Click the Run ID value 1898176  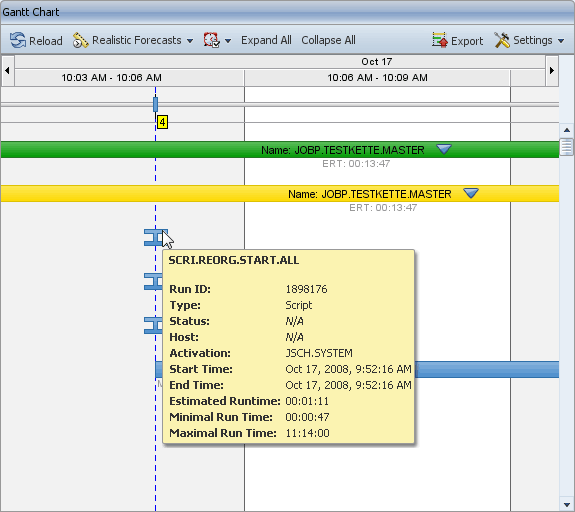coord(306,289)
